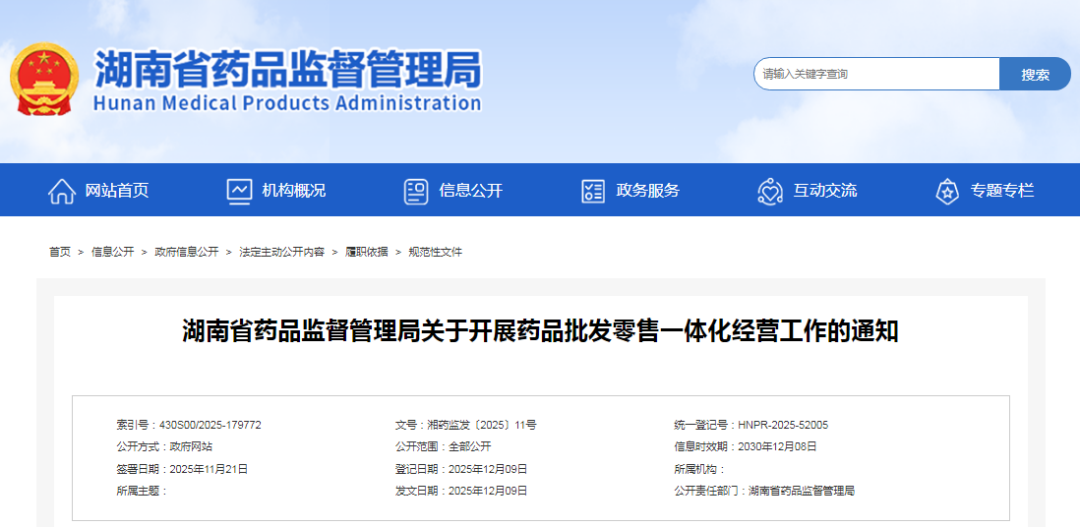Click the national emblem logo

pyautogui.click(x=42, y=79)
